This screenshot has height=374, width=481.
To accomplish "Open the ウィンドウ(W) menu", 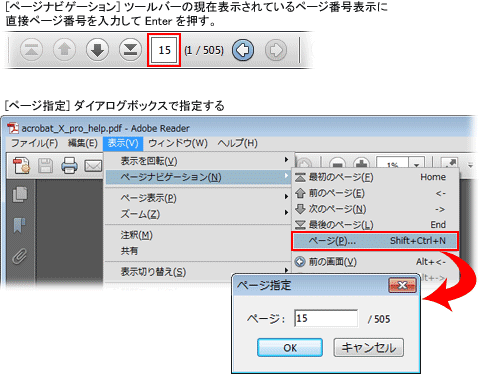I will pyautogui.click(x=178, y=143).
